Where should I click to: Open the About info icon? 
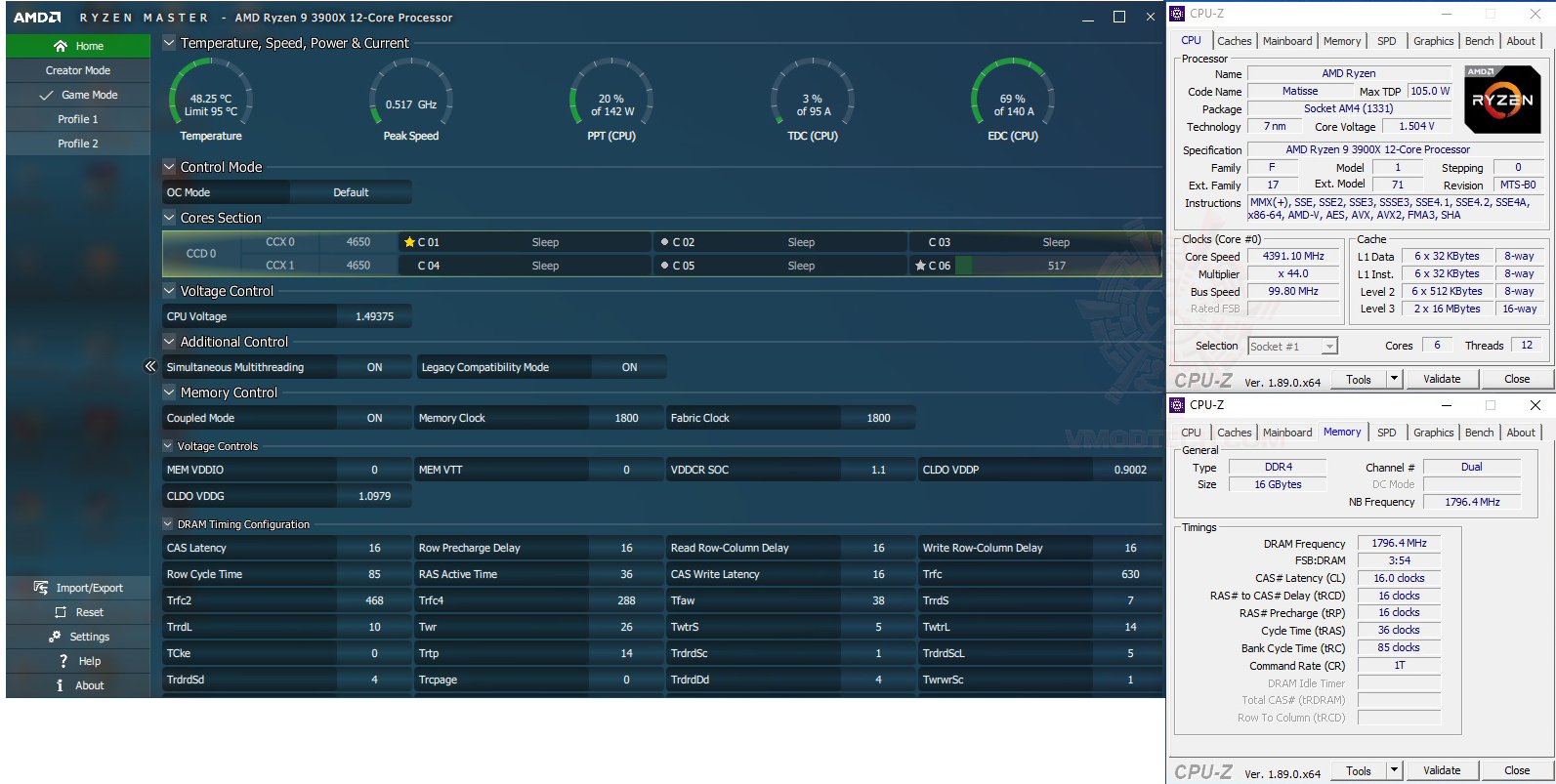click(x=60, y=685)
